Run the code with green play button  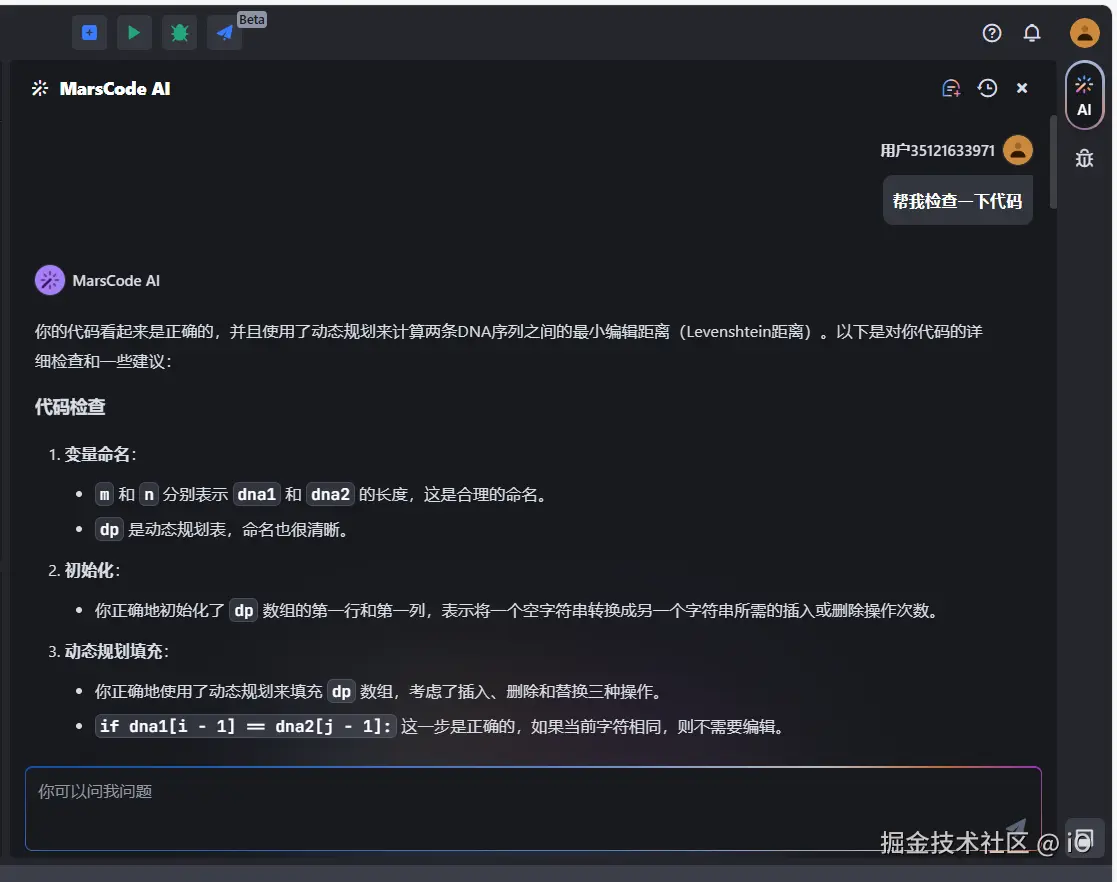click(134, 33)
